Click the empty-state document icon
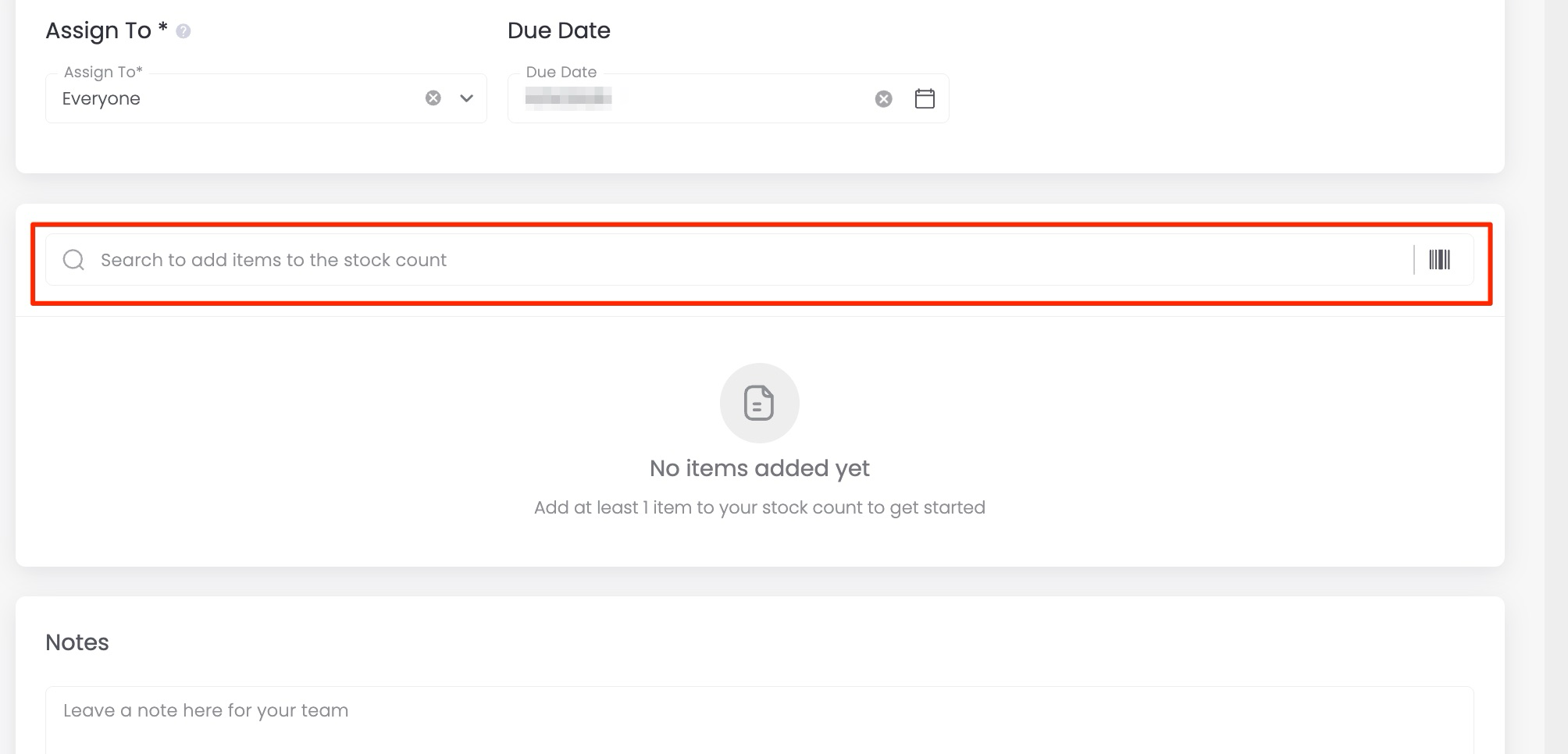1568x754 pixels. click(759, 403)
